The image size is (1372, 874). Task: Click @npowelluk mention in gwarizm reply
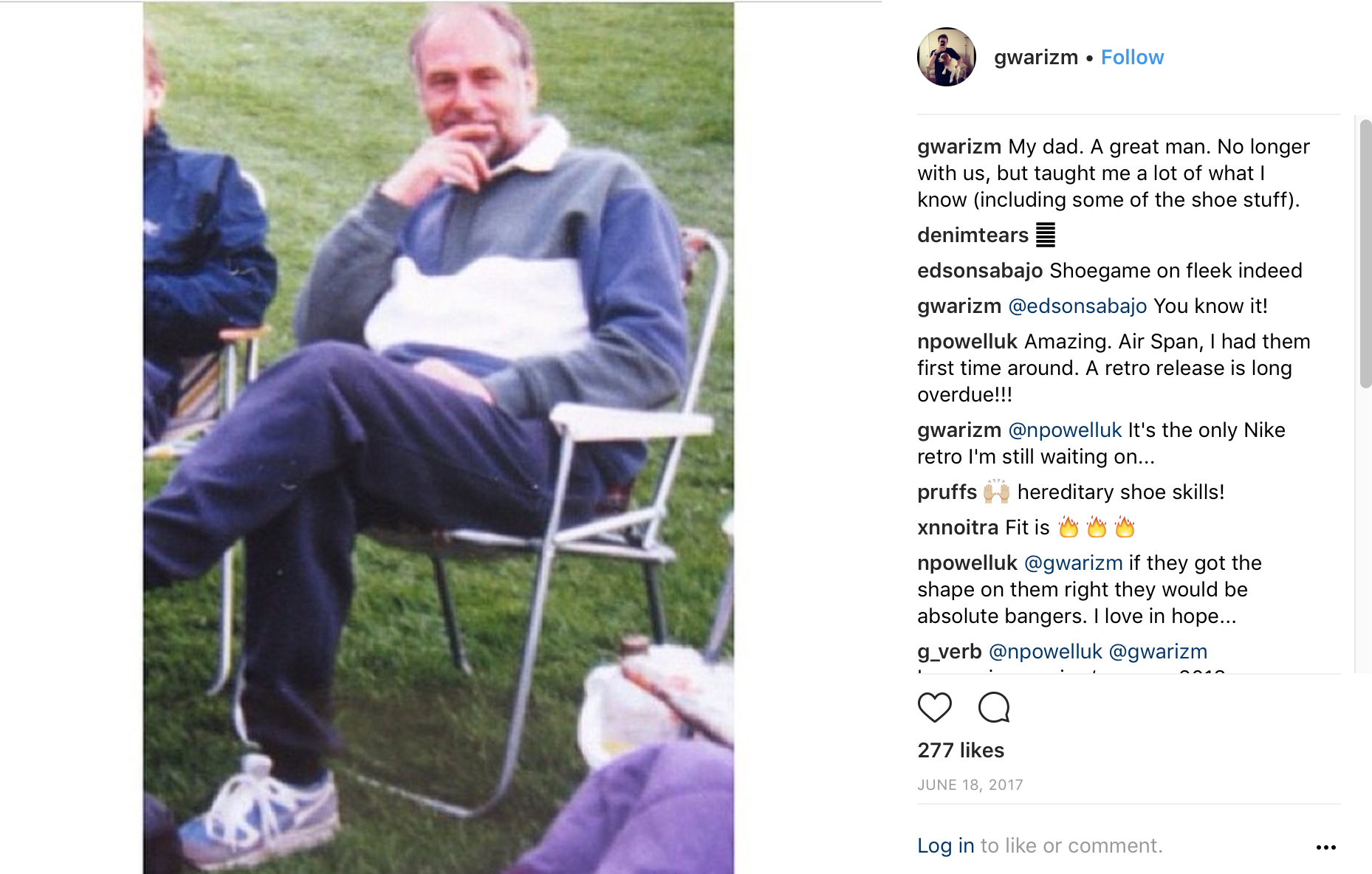pos(1065,430)
